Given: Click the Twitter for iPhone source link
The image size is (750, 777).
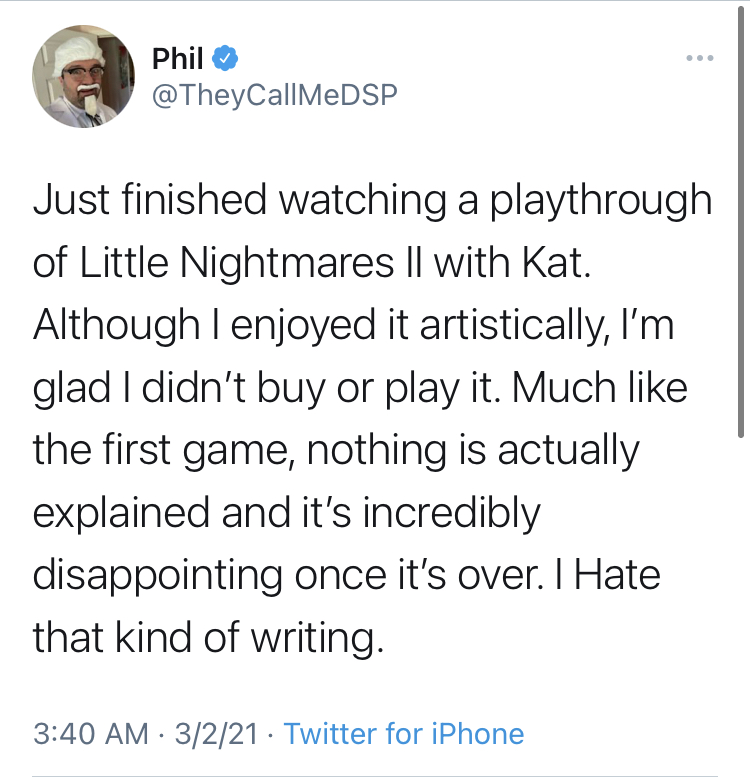Looking at the screenshot, I should coord(404,733).
